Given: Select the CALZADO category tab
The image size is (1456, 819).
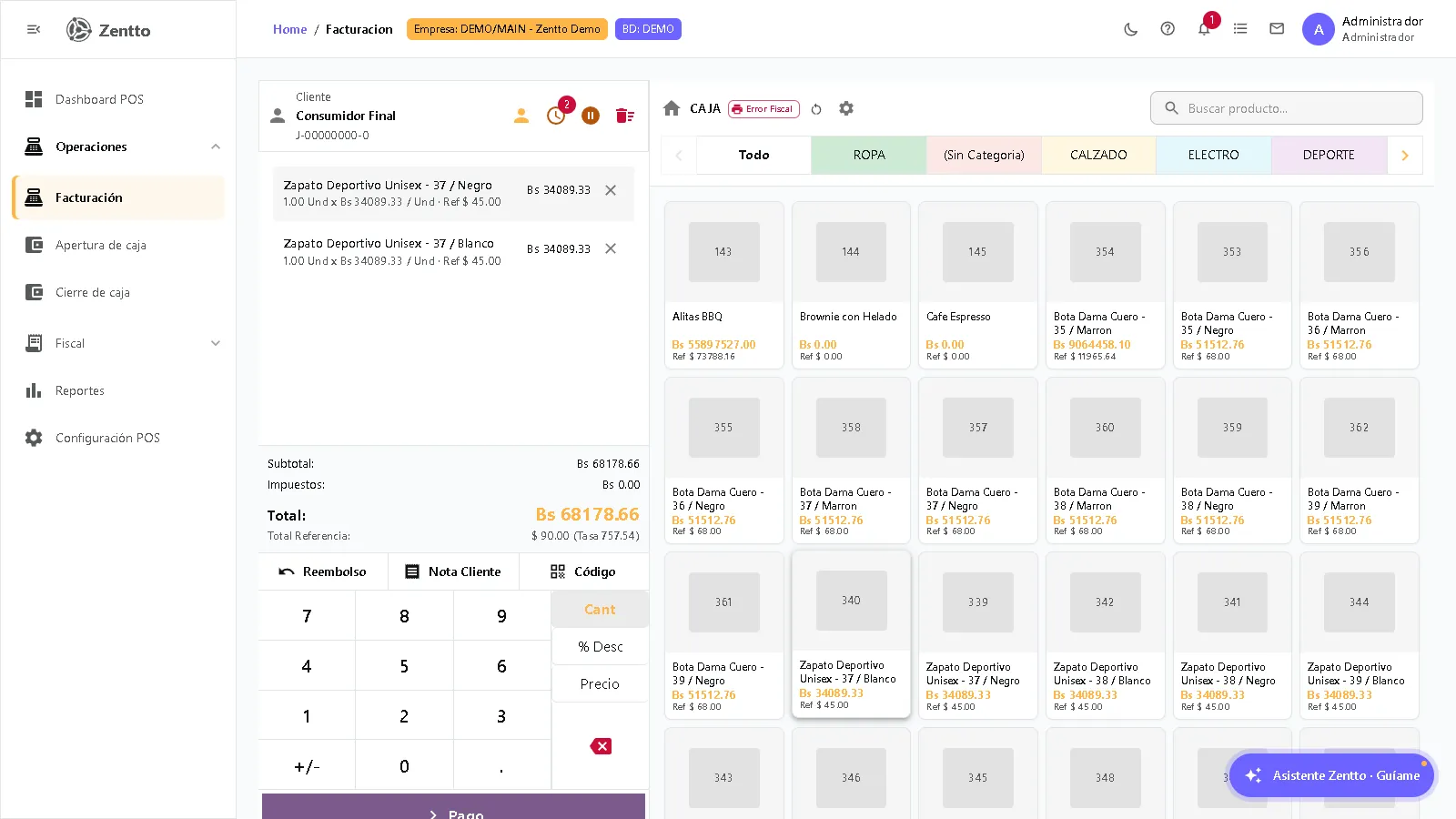Looking at the screenshot, I should pos(1098,156).
